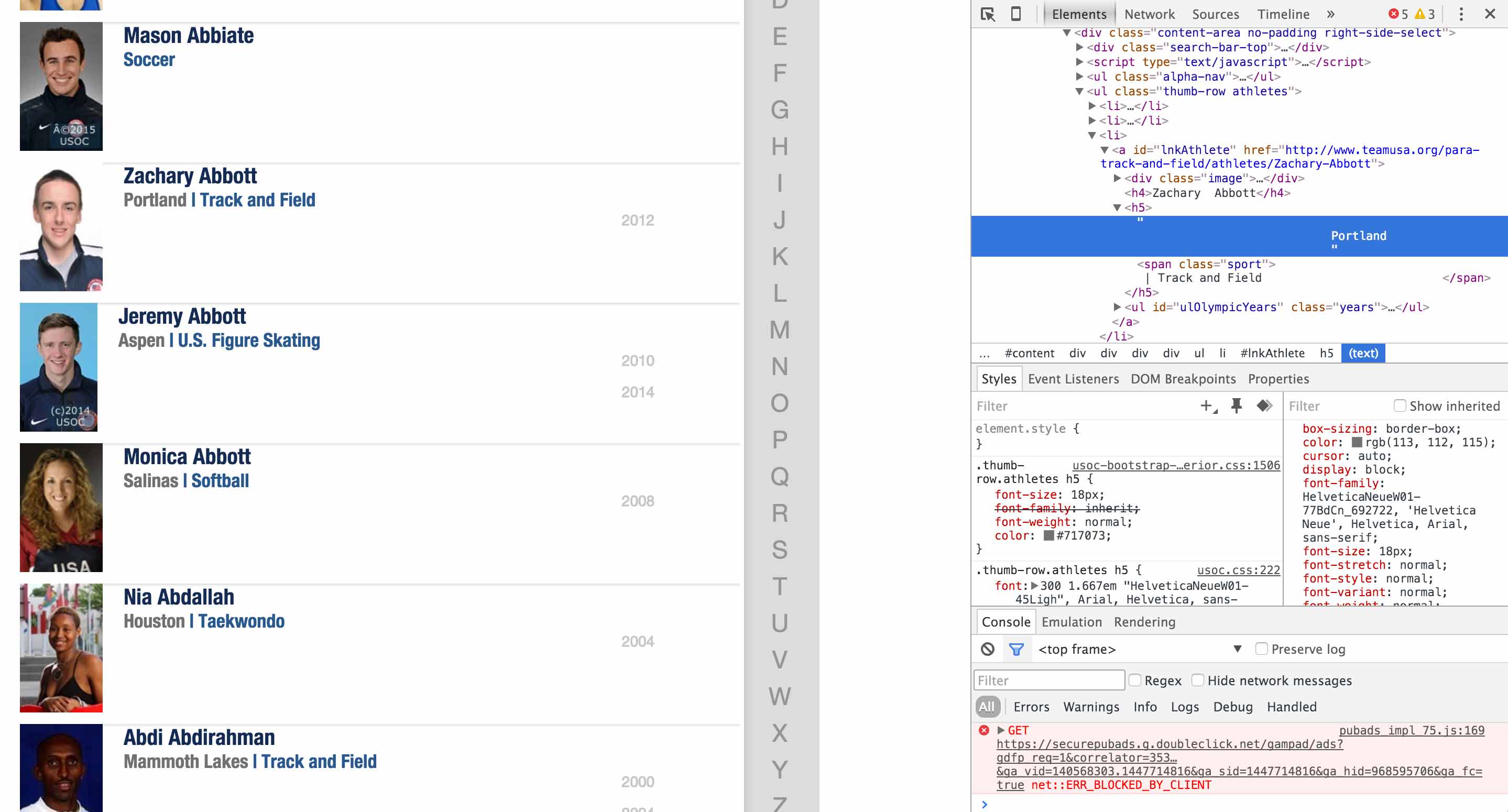Switch to the Elements tab
The width and height of the screenshot is (1508, 812).
(1079, 14)
